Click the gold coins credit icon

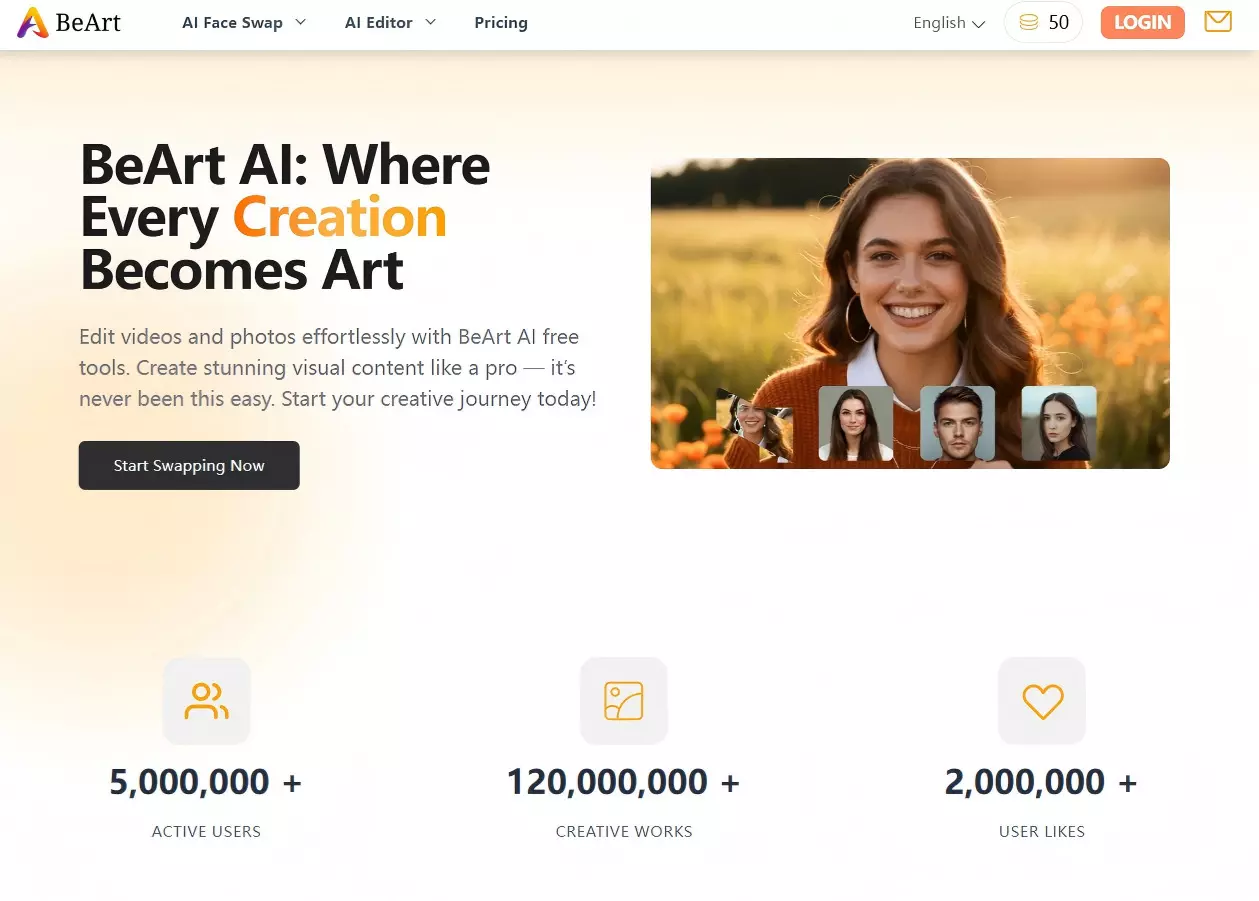(1029, 22)
